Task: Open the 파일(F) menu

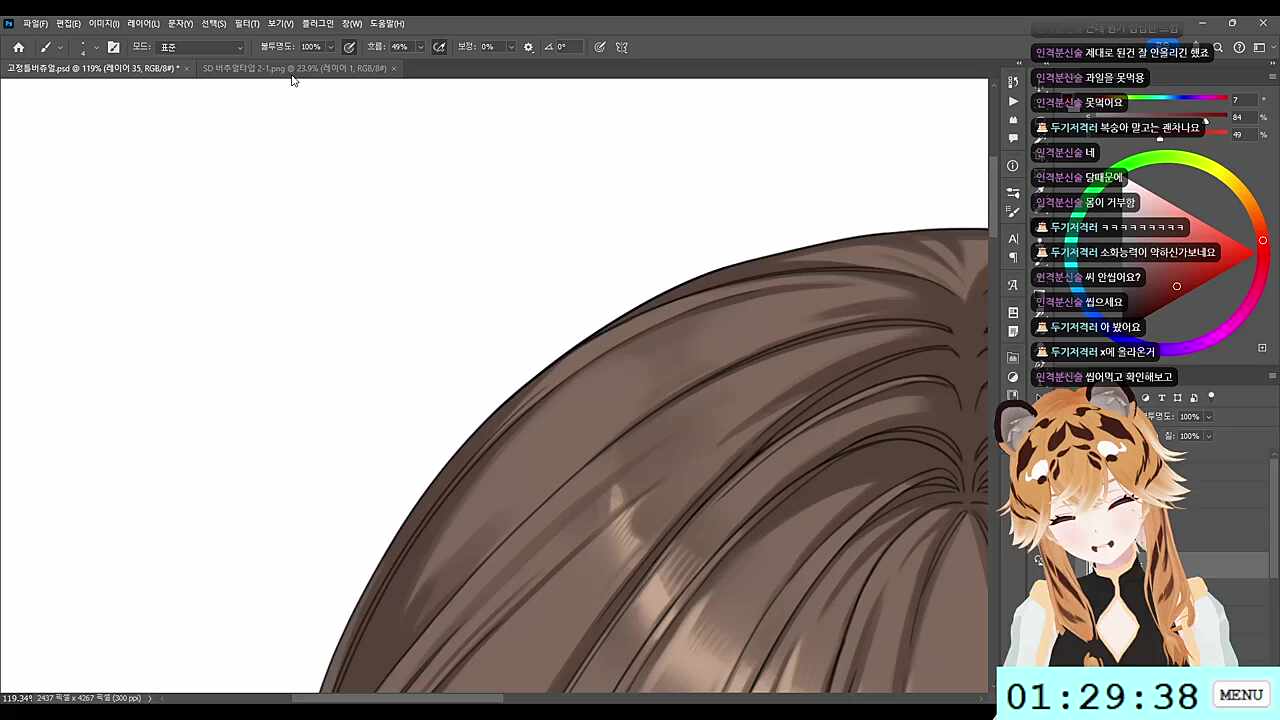Action: (35, 23)
